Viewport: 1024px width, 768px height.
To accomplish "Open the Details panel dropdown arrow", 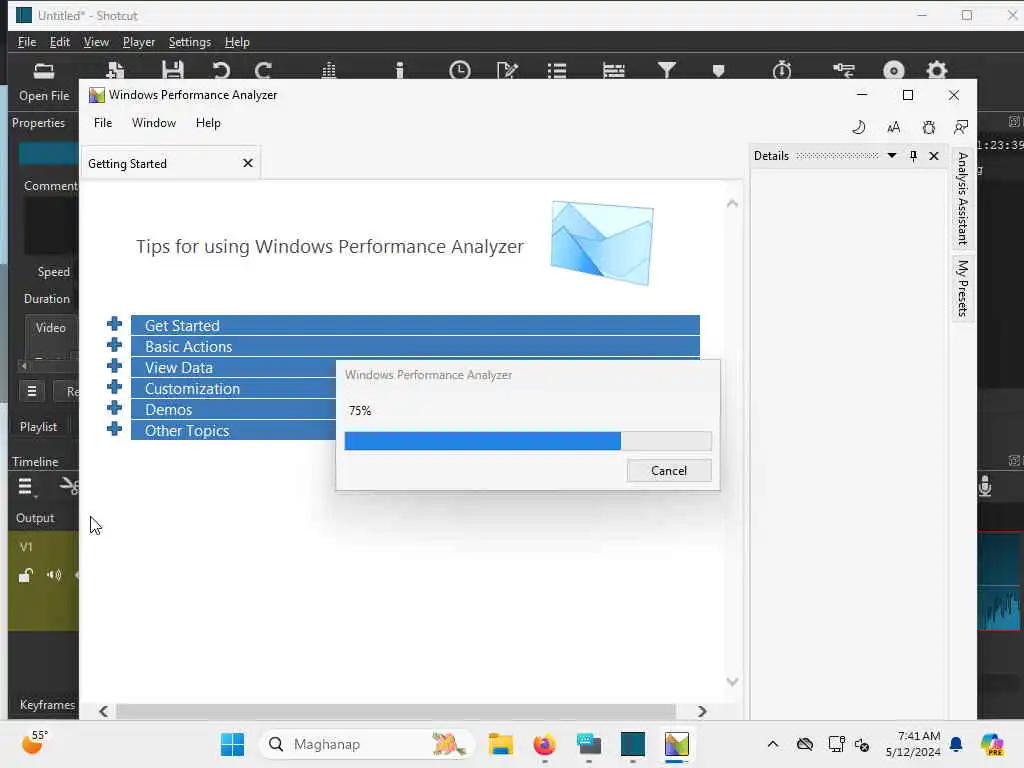I will pos(891,156).
